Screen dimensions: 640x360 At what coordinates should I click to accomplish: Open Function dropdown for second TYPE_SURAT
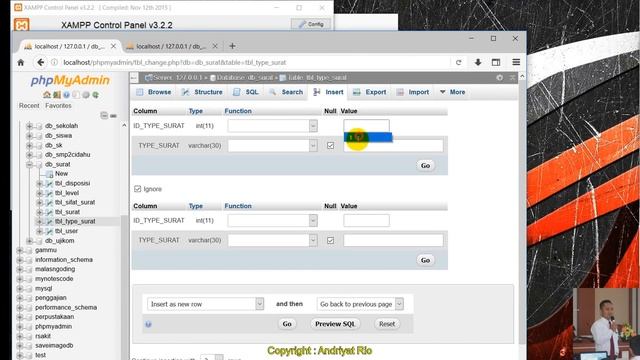(273, 240)
